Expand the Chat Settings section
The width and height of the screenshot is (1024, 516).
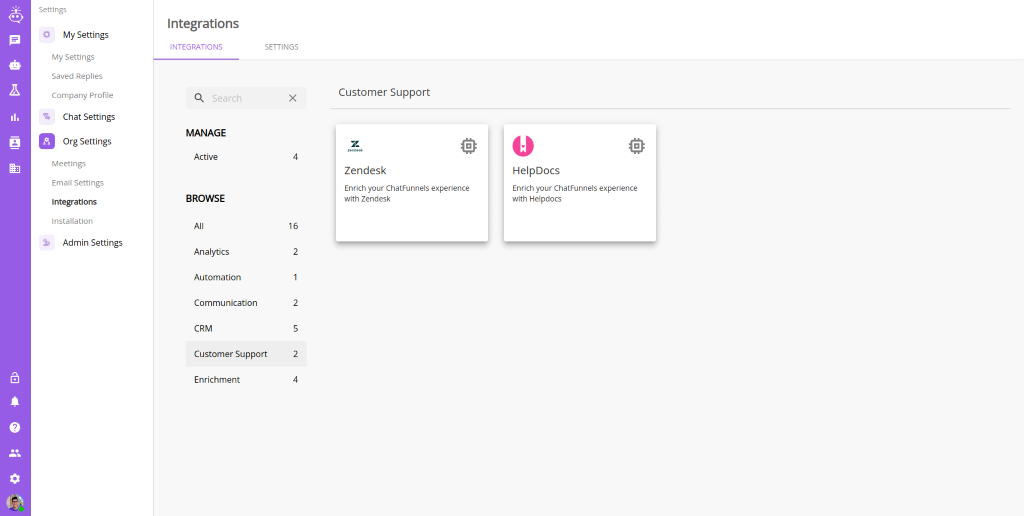pos(89,117)
